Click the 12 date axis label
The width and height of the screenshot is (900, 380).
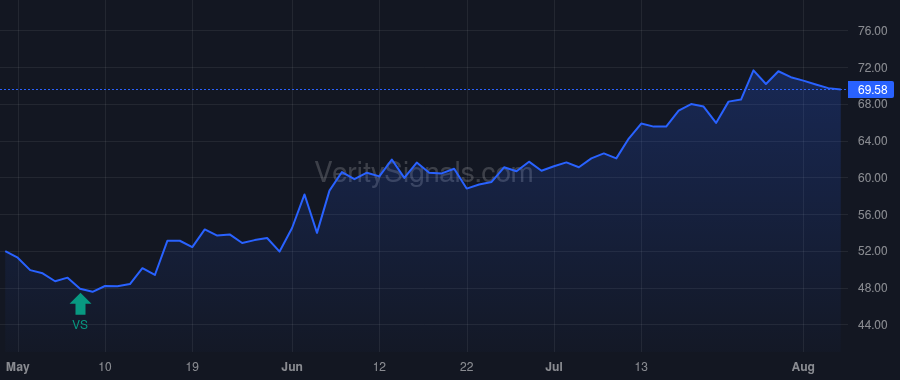coord(379,367)
